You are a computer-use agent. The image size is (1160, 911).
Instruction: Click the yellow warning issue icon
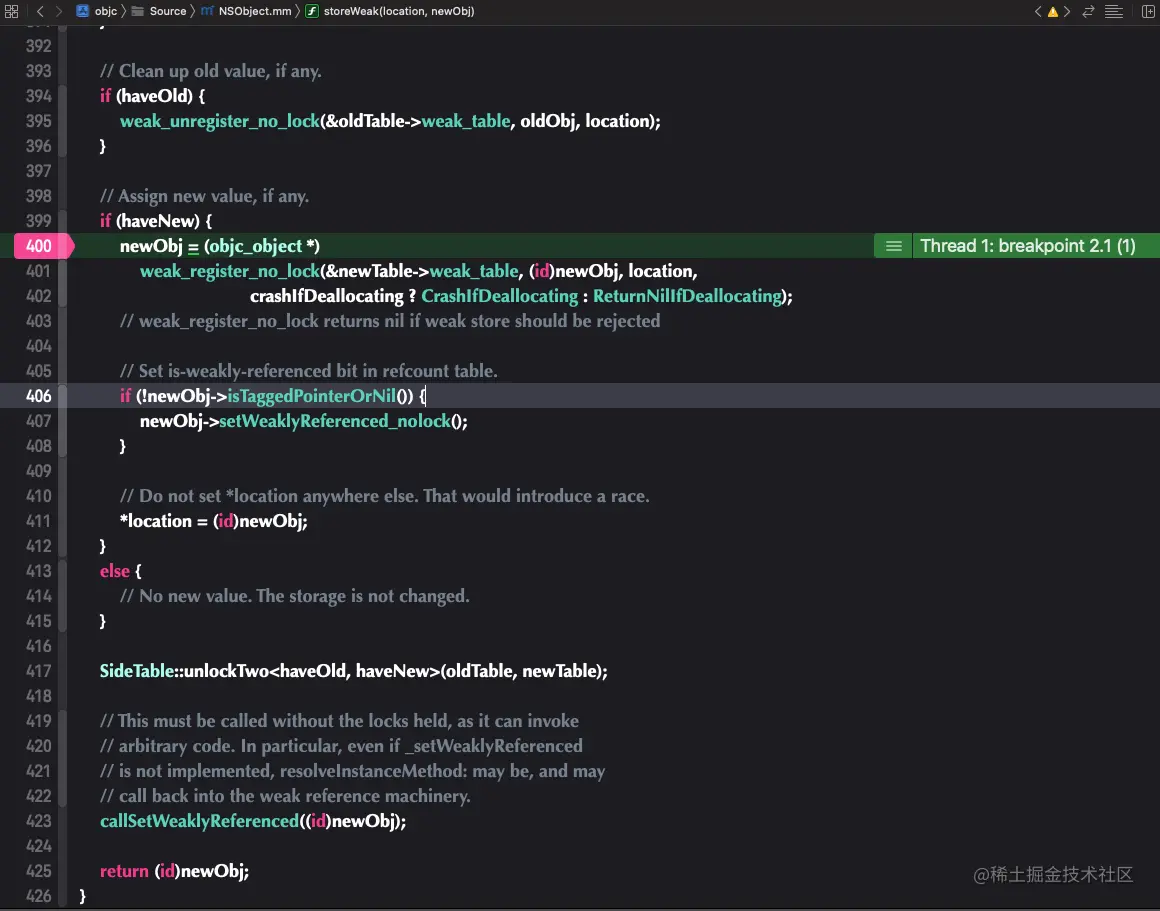(1053, 12)
